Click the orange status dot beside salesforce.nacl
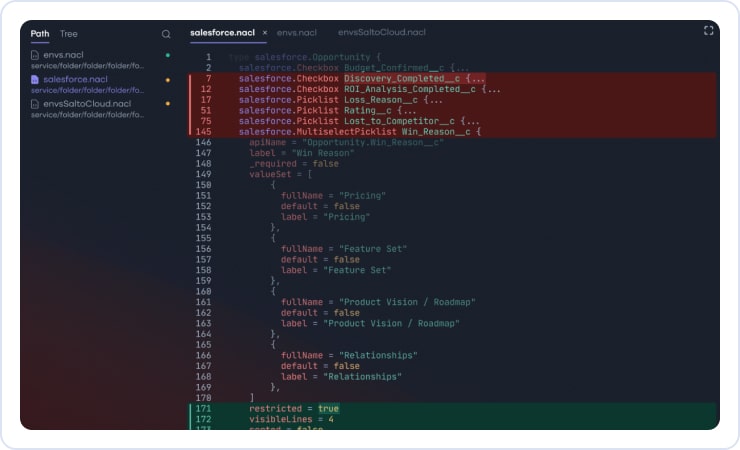 click(x=168, y=80)
